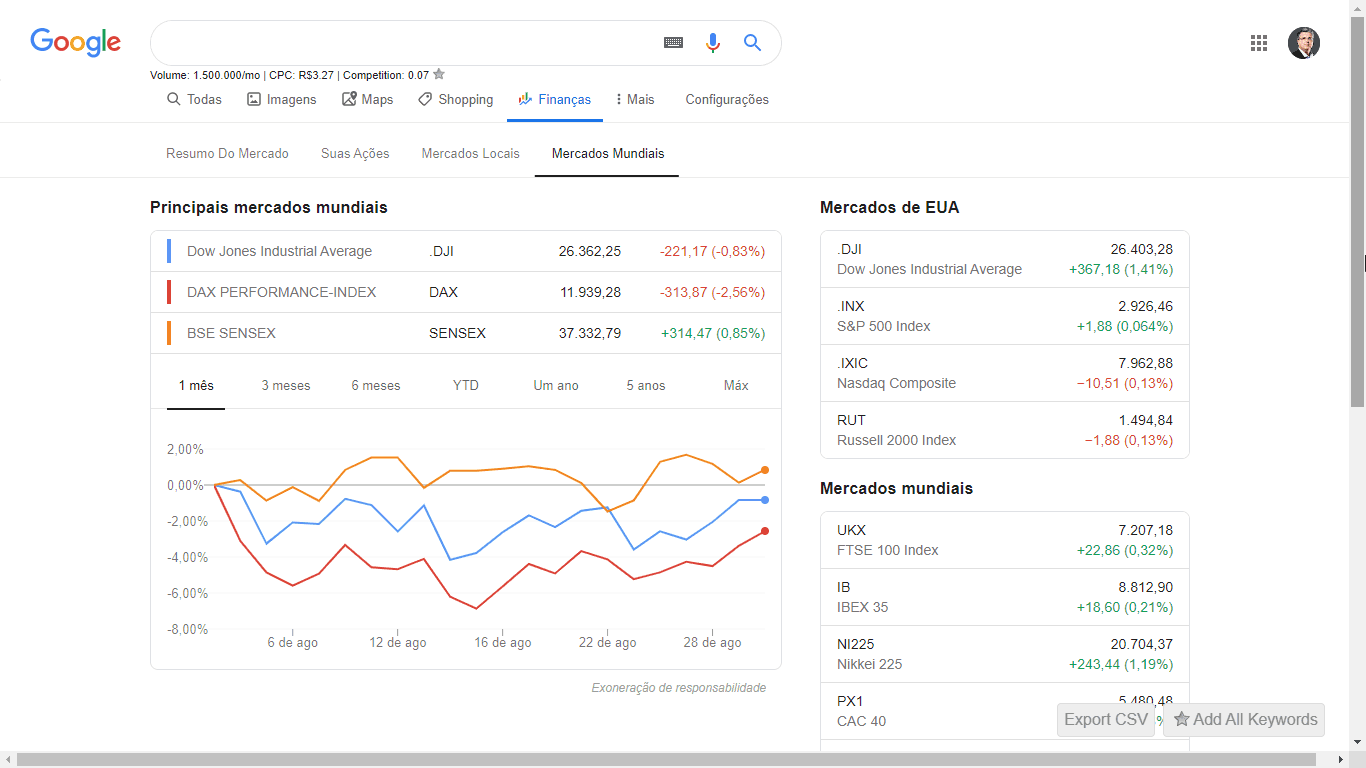Open the FTSE 100 Index entry
1366x768 pixels.
(x=1005, y=540)
